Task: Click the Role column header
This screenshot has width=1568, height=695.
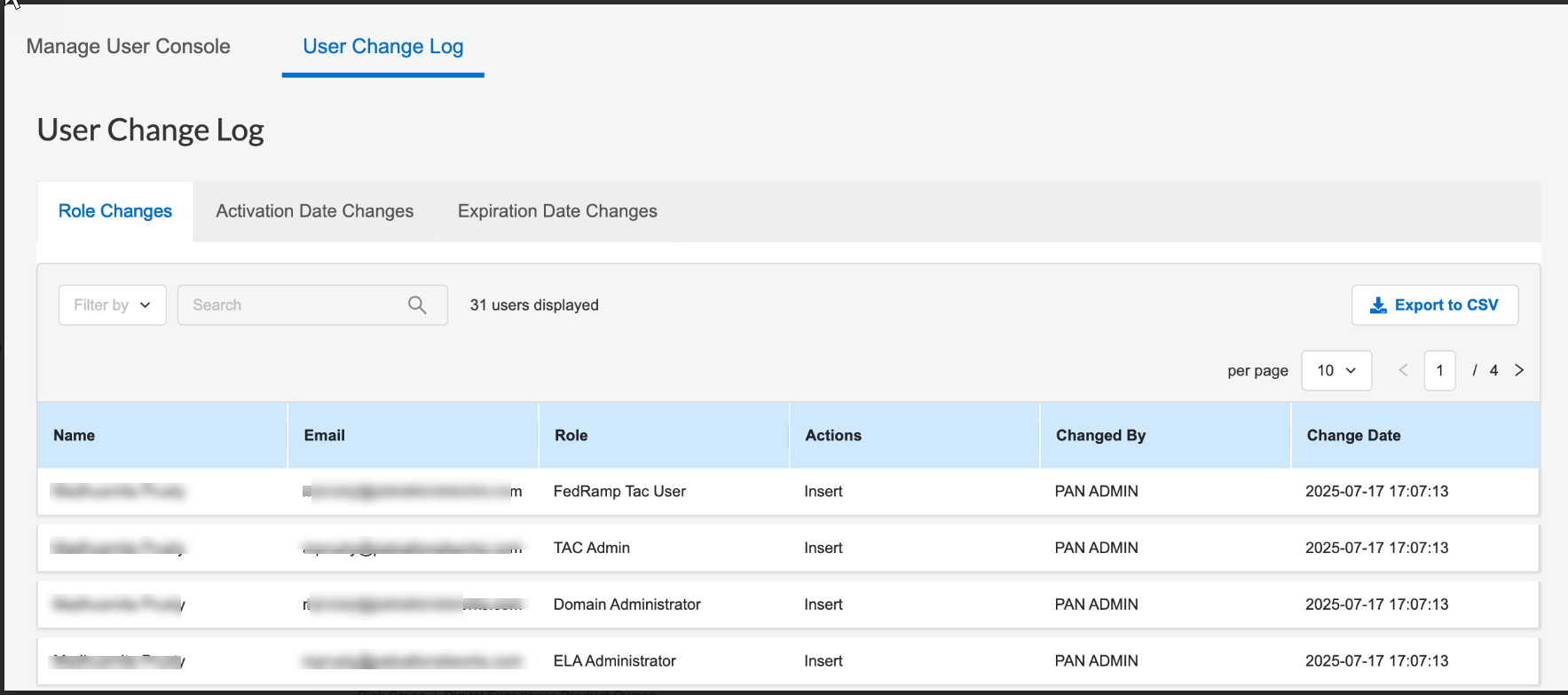Action: pyautogui.click(x=571, y=435)
